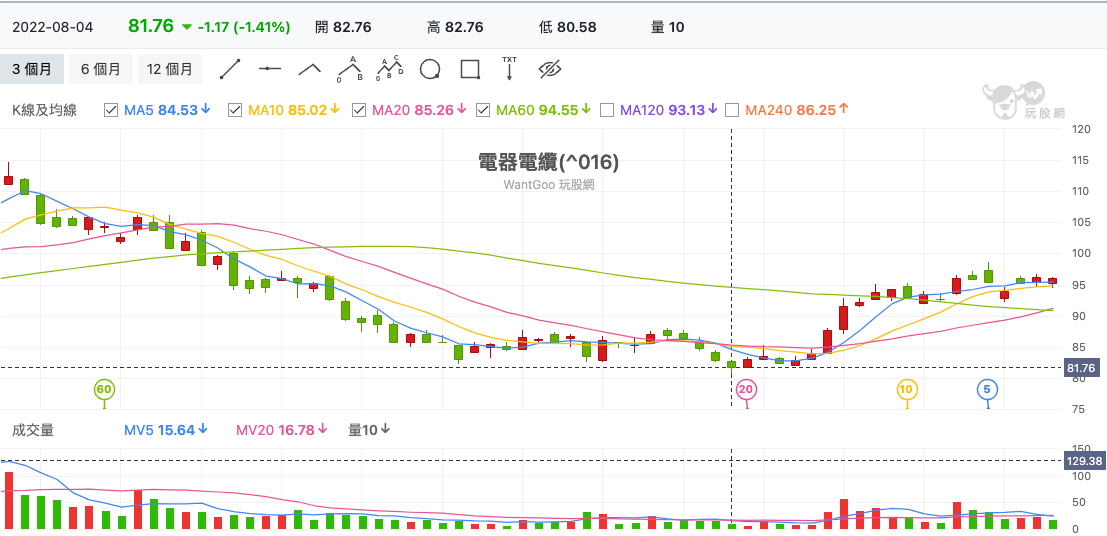Viewport: 1107px width, 536px height.
Task: Click the 量10 label in volume panel
Action: click(370, 429)
